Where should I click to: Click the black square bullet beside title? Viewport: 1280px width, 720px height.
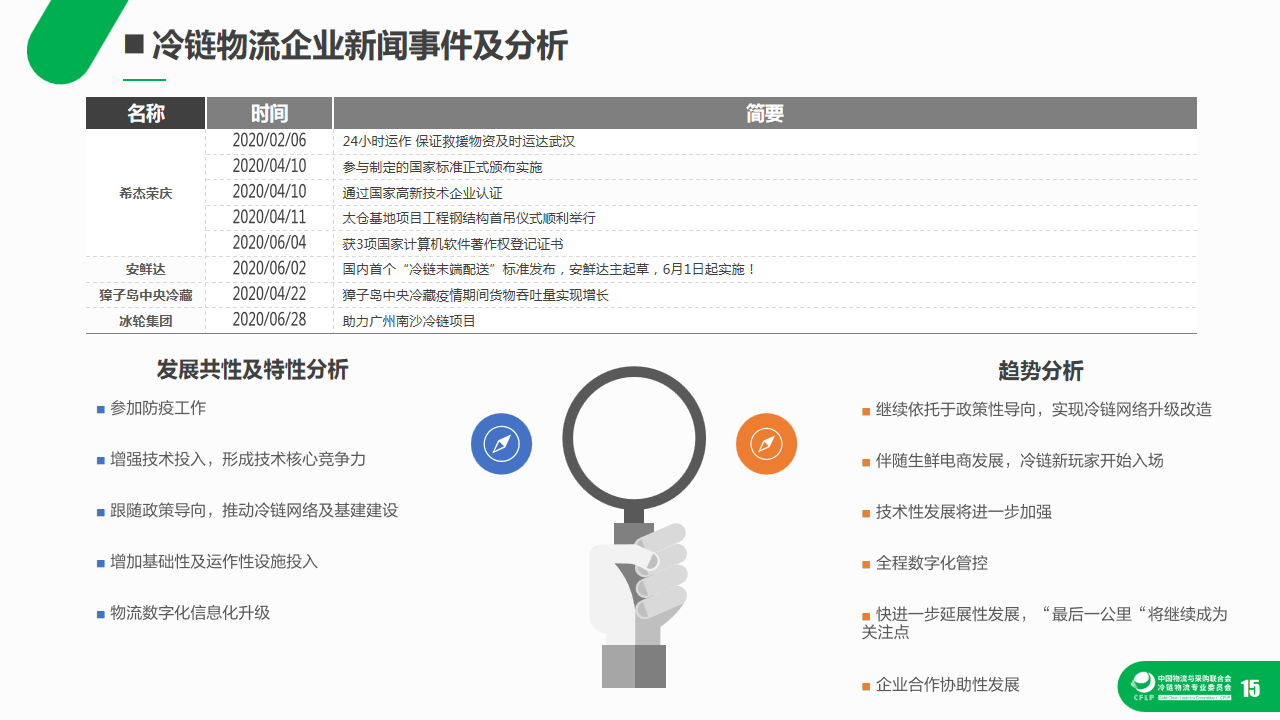tap(134, 45)
